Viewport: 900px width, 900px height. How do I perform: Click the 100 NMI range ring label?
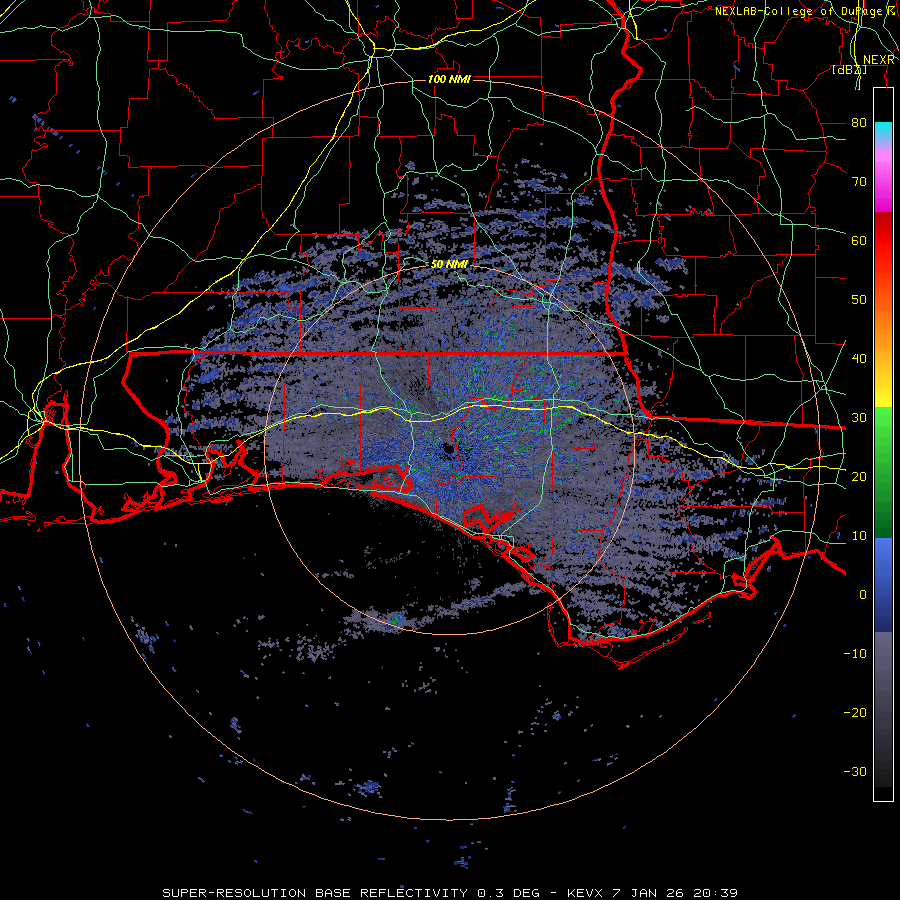pyautogui.click(x=449, y=79)
